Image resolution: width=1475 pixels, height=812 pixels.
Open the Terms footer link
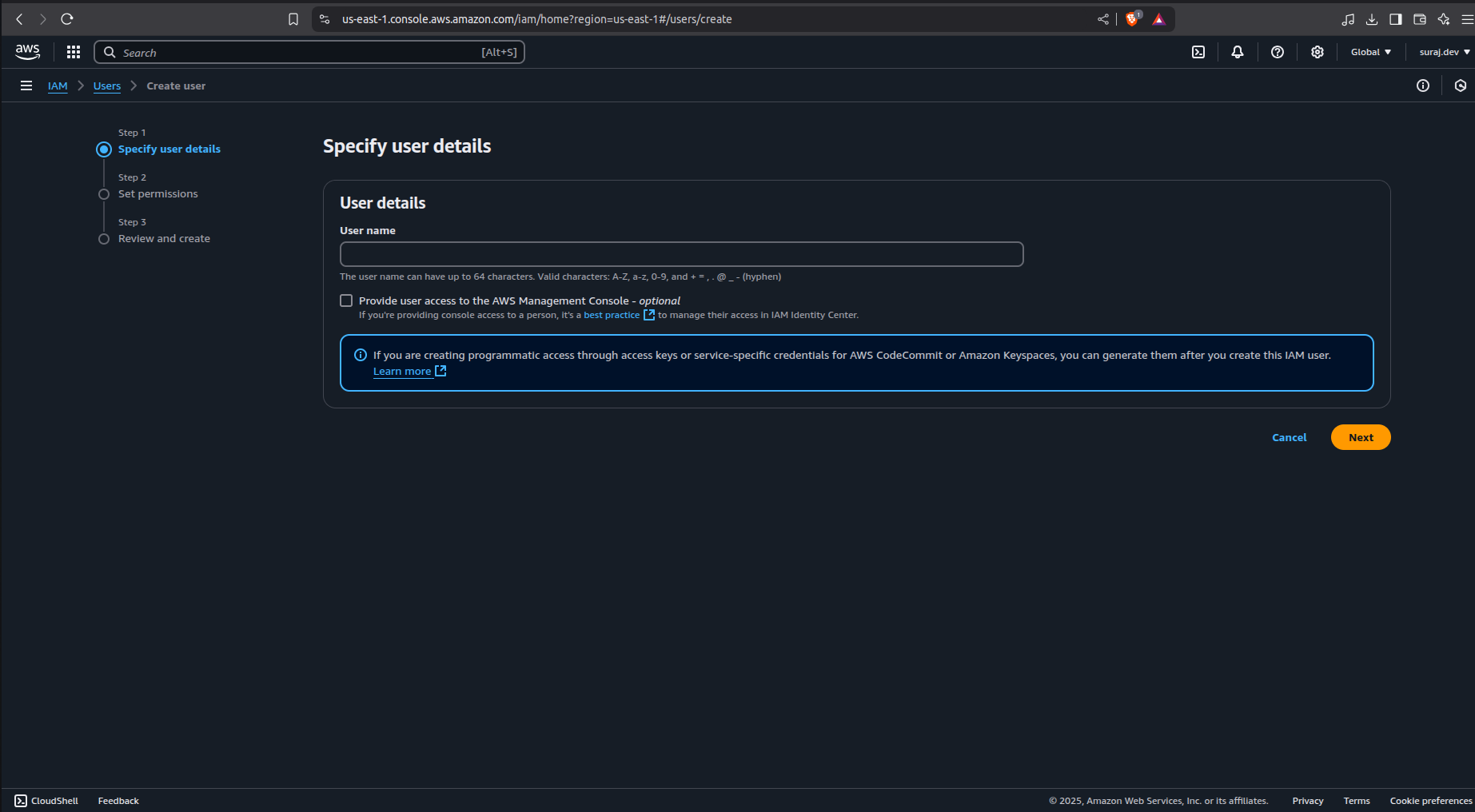click(x=1357, y=801)
